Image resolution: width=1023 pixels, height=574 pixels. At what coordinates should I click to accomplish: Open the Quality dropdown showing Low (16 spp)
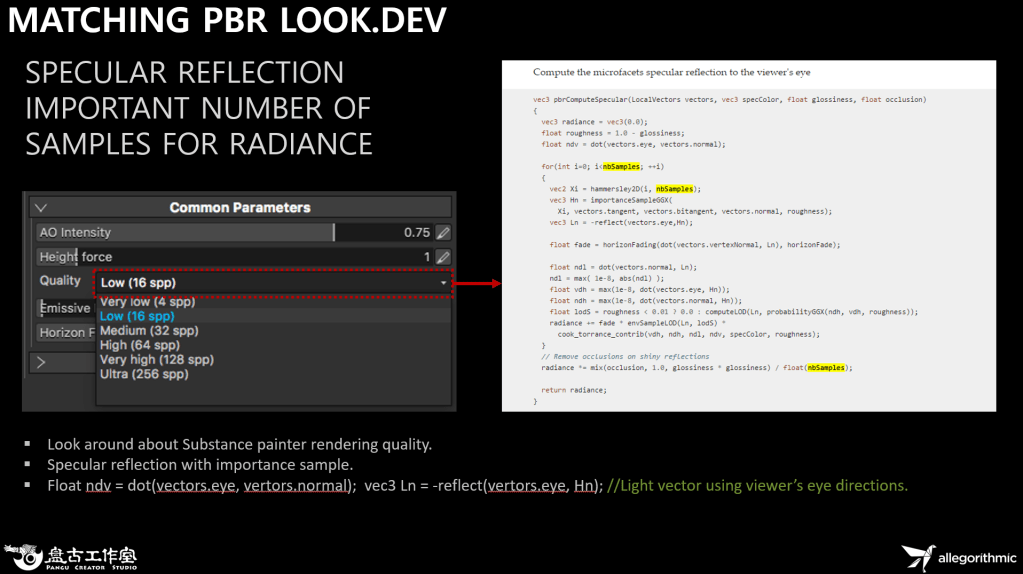pos(274,283)
